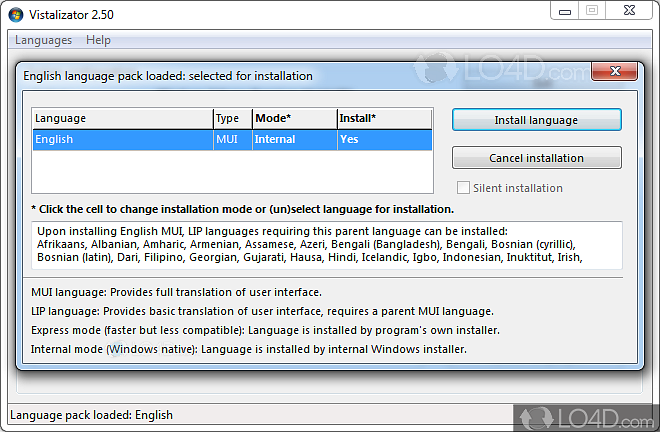This screenshot has height=432, width=660.
Task: Click the status bar resize grip
Action: tap(652, 424)
